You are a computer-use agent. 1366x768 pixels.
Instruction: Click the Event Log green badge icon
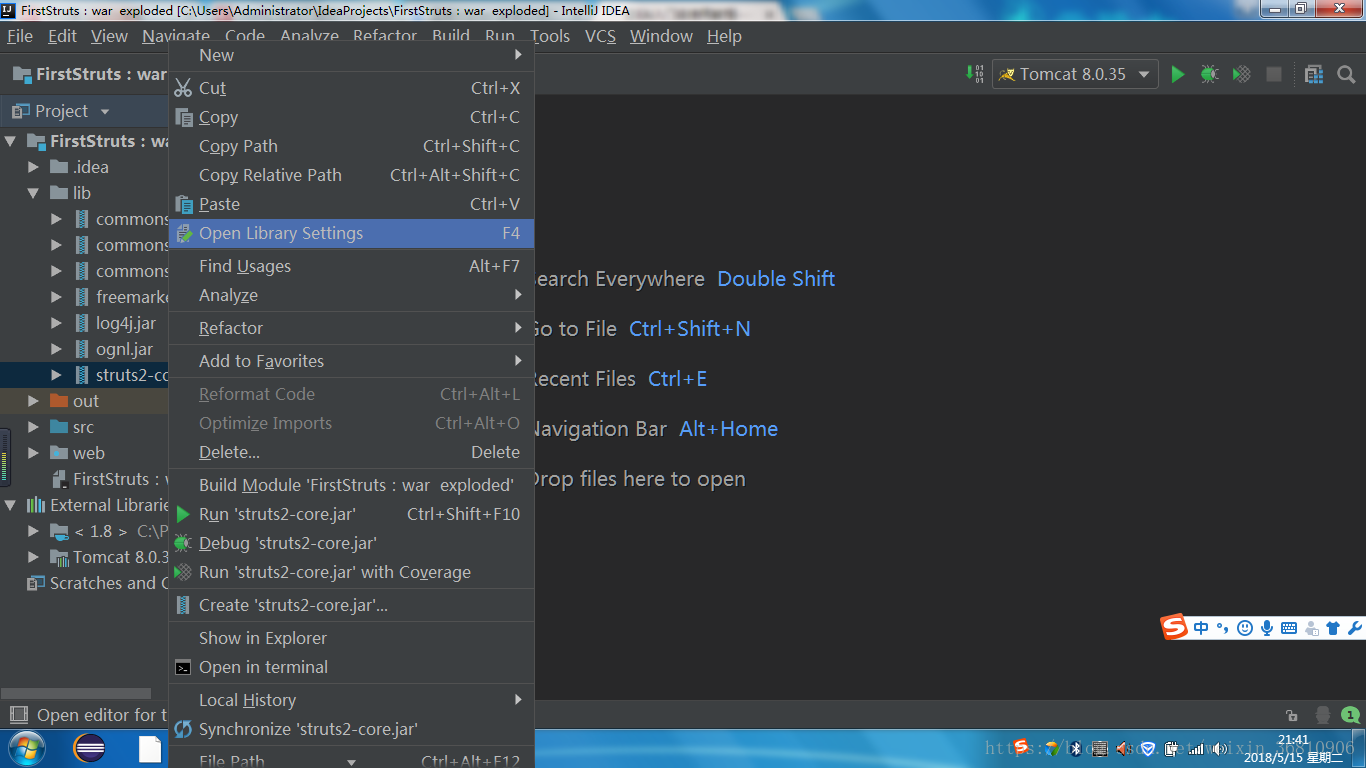(x=1350, y=715)
